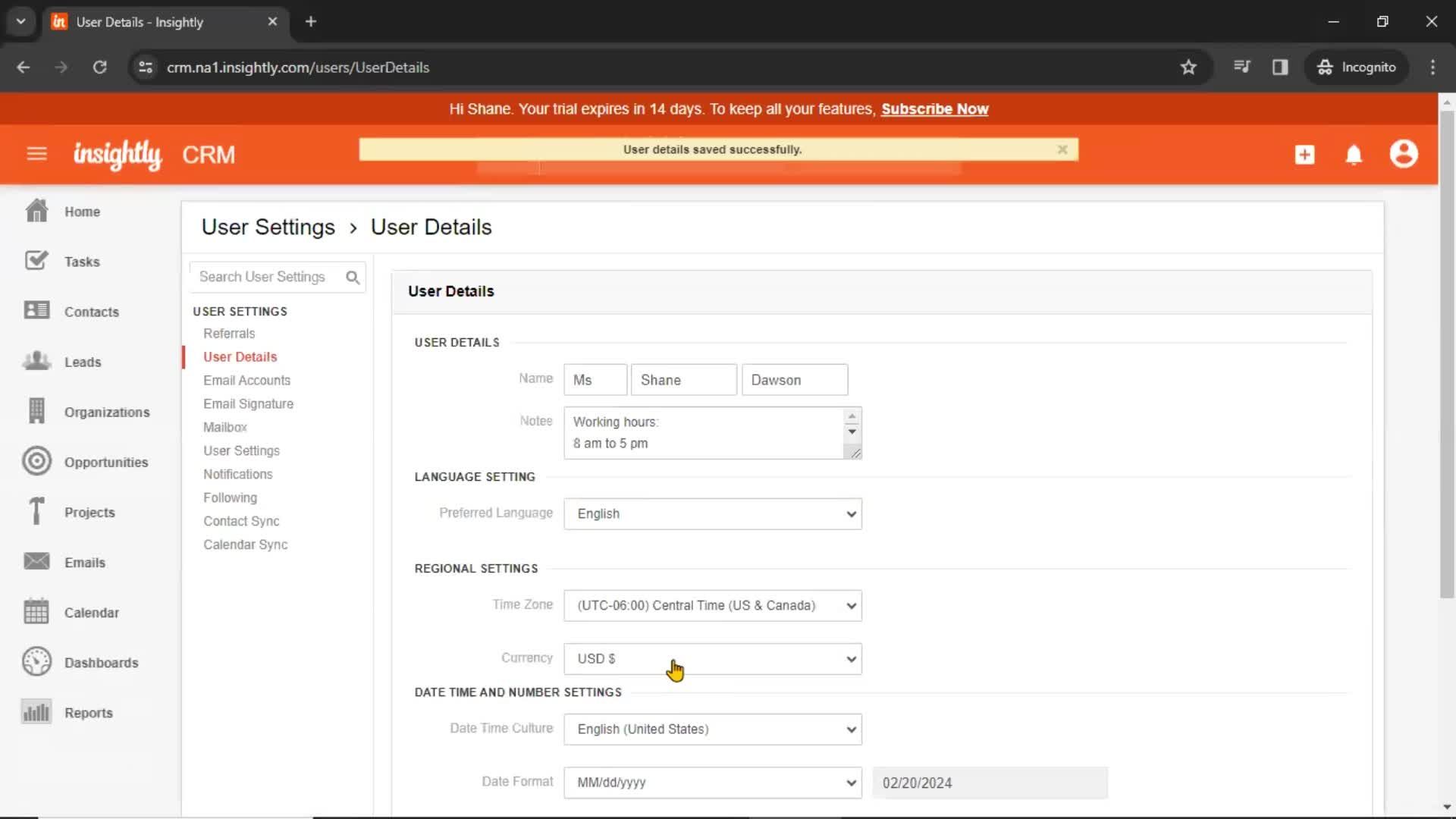1456x819 pixels.
Task: Click the add new item icon
Action: click(x=1306, y=155)
